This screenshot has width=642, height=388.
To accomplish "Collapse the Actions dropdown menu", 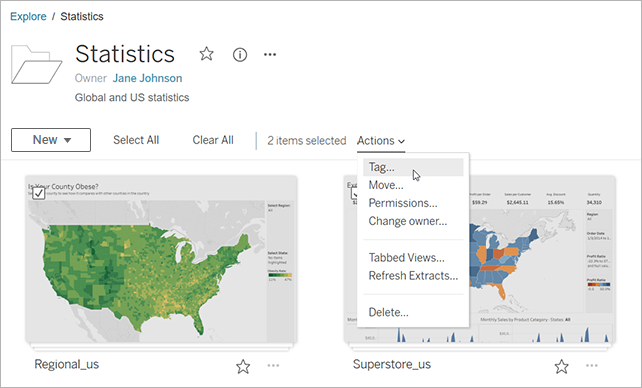I will coord(381,141).
